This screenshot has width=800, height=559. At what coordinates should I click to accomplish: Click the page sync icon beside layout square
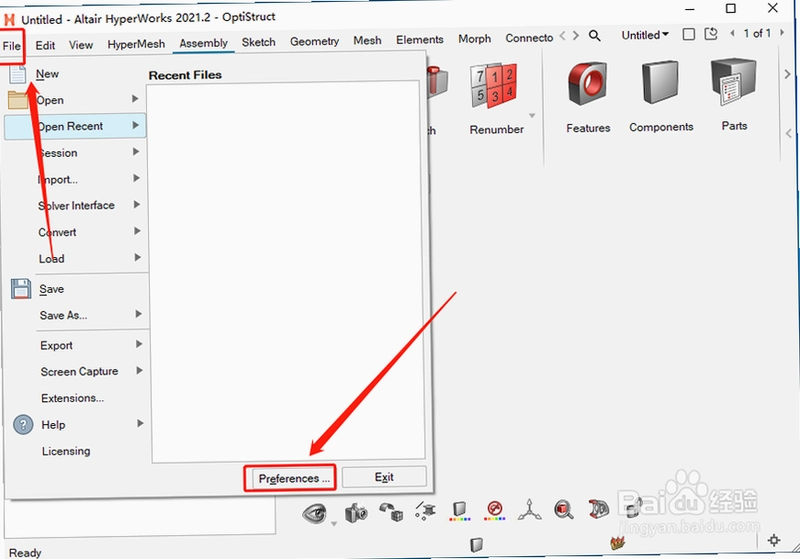pyautogui.click(x=711, y=34)
